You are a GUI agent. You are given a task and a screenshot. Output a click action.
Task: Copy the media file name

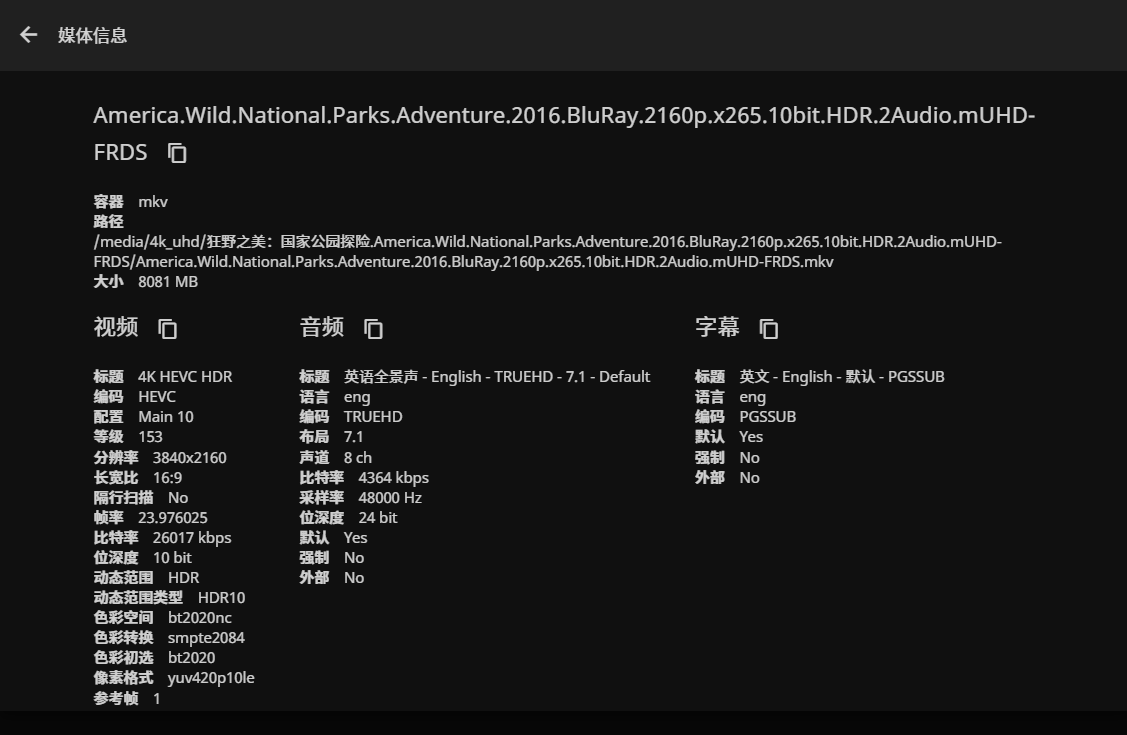tap(177, 153)
